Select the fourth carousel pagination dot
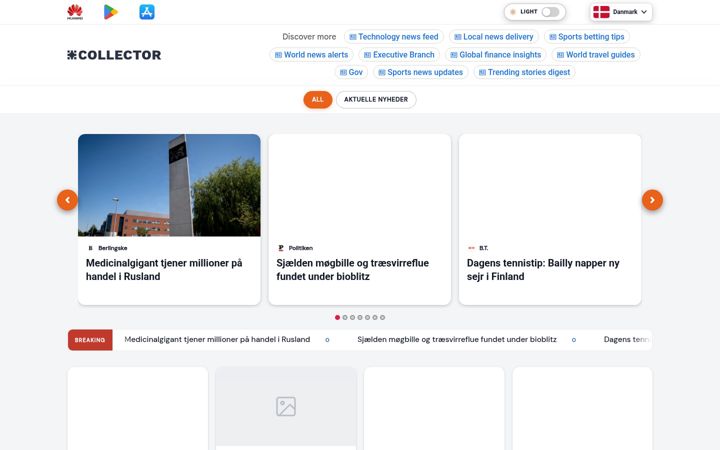Viewport: 720px width, 450px height. pyautogui.click(x=360, y=317)
